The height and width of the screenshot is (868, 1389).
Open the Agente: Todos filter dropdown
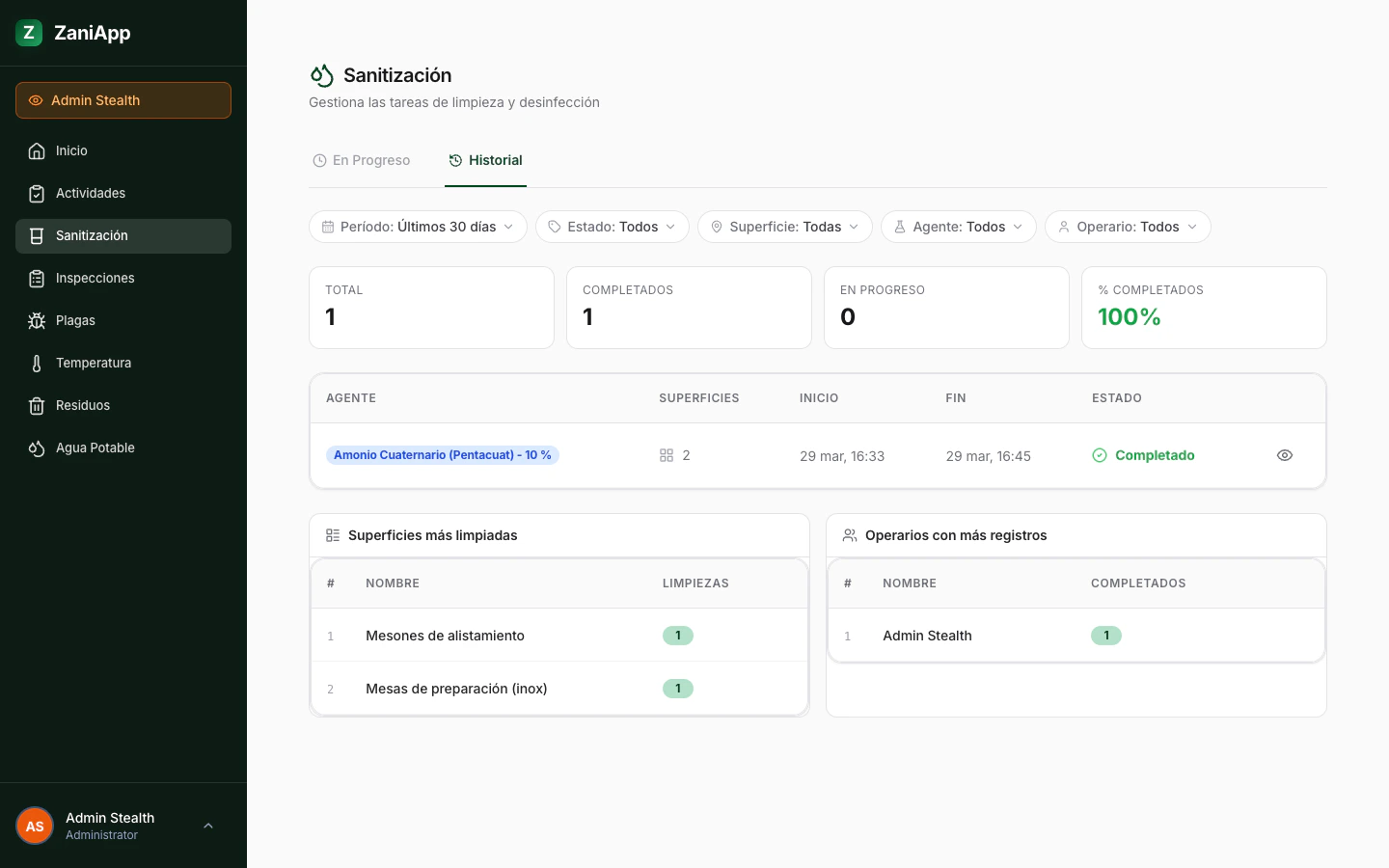tap(959, 227)
